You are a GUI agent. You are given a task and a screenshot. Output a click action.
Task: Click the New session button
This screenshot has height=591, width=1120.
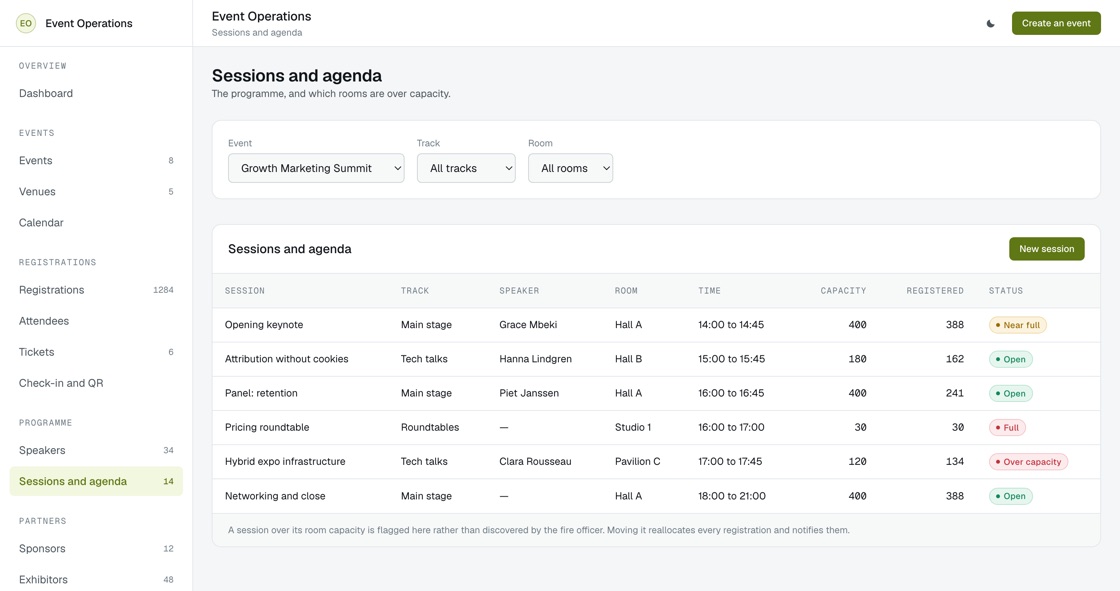click(x=1046, y=249)
